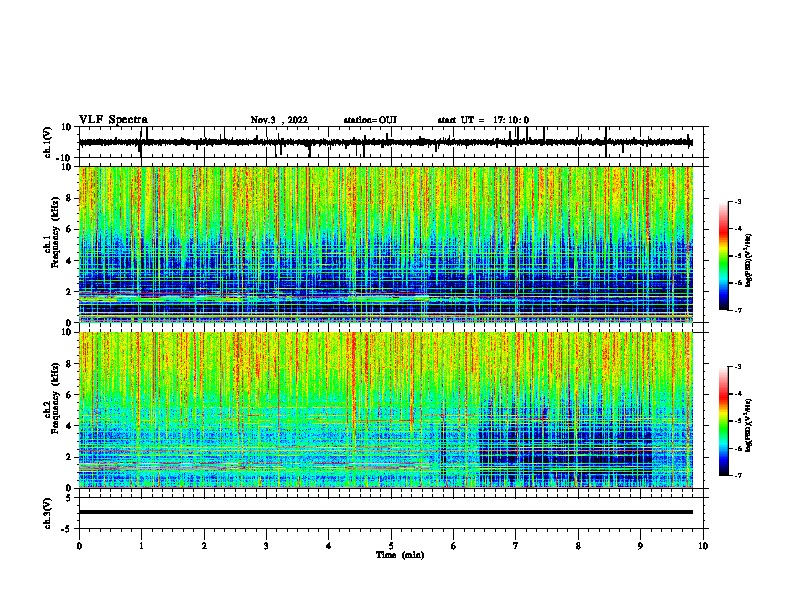Click the "6" tick on the time axis
The image size is (792, 612).
[x=454, y=546]
